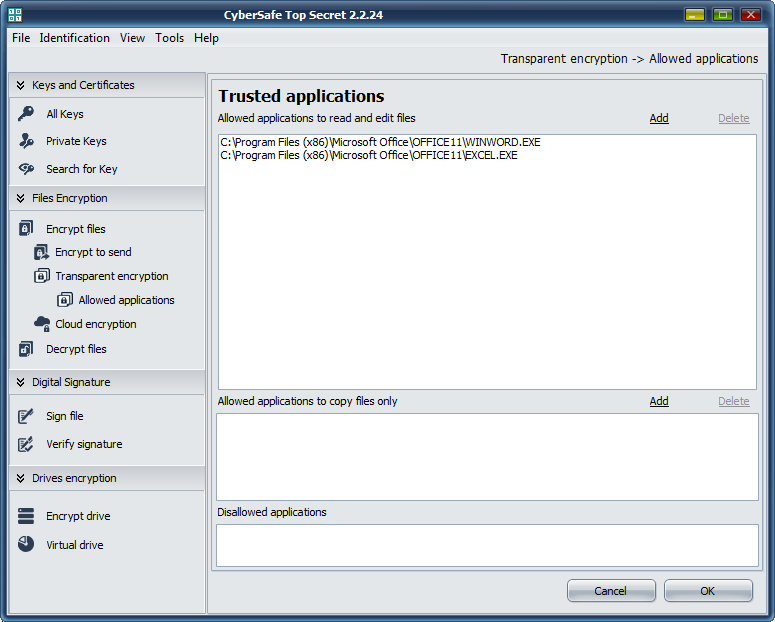775x622 pixels.
Task: Delete from copy files only list
Action: tap(733, 401)
